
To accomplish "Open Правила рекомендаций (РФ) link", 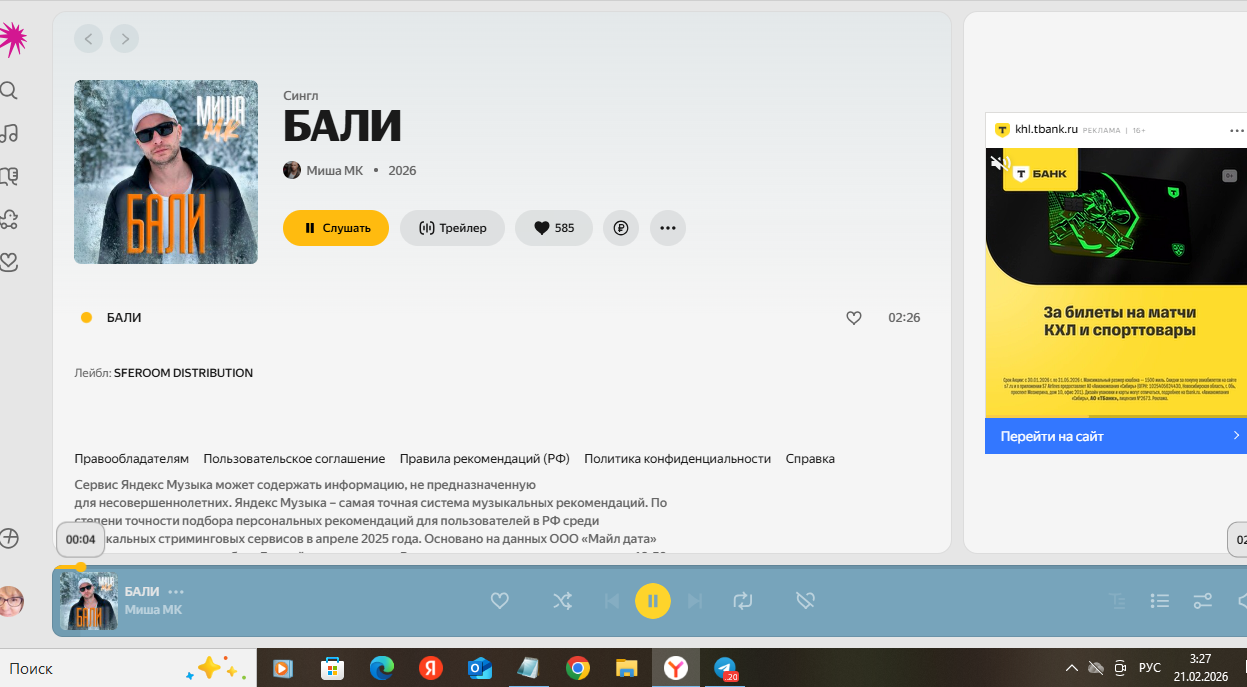I will pyautogui.click(x=485, y=459).
